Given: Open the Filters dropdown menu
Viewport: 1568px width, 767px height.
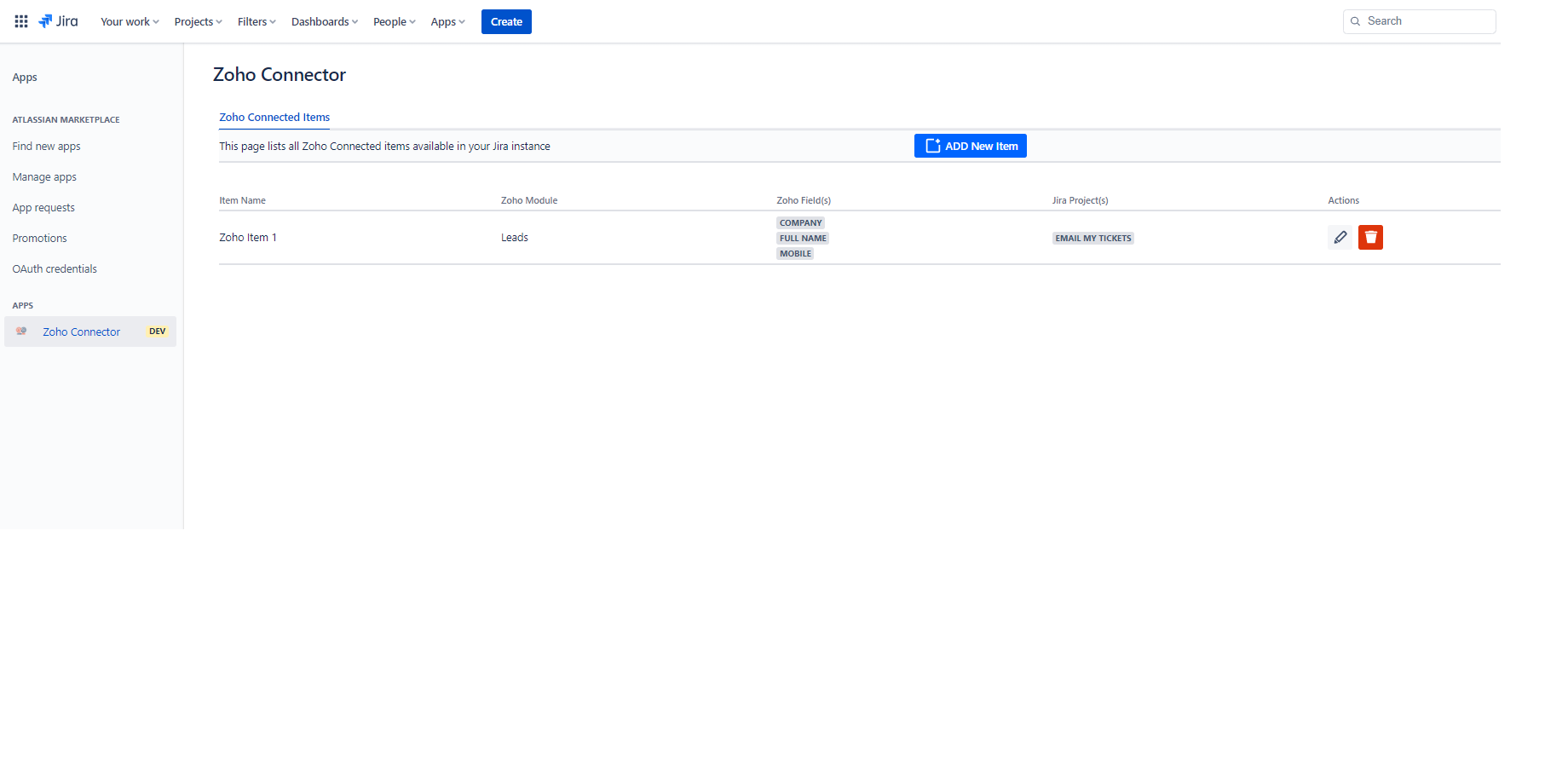Looking at the screenshot, I should coord(257,22).
